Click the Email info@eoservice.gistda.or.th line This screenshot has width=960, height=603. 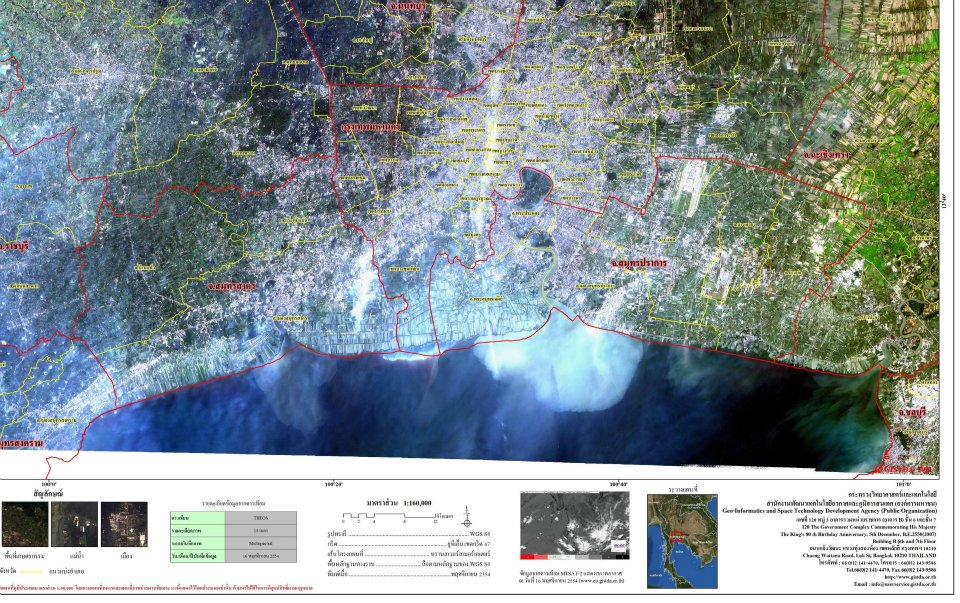click(895, 585)
